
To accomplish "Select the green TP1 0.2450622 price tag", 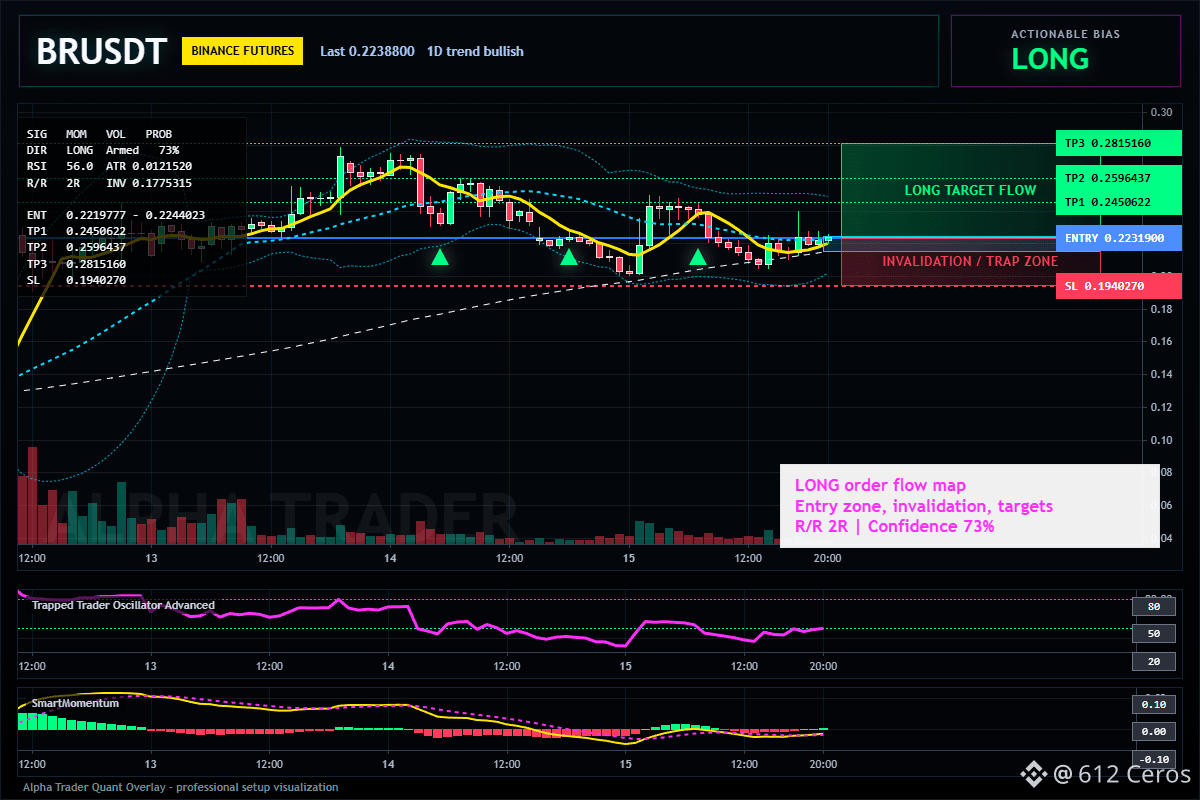I will pos(1118,202).
